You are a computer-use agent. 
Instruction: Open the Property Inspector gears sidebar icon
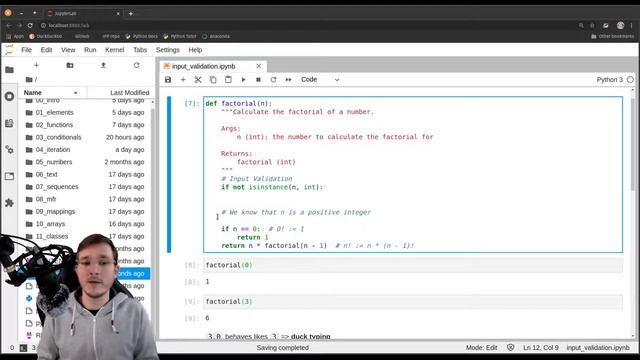click(9, 150)
